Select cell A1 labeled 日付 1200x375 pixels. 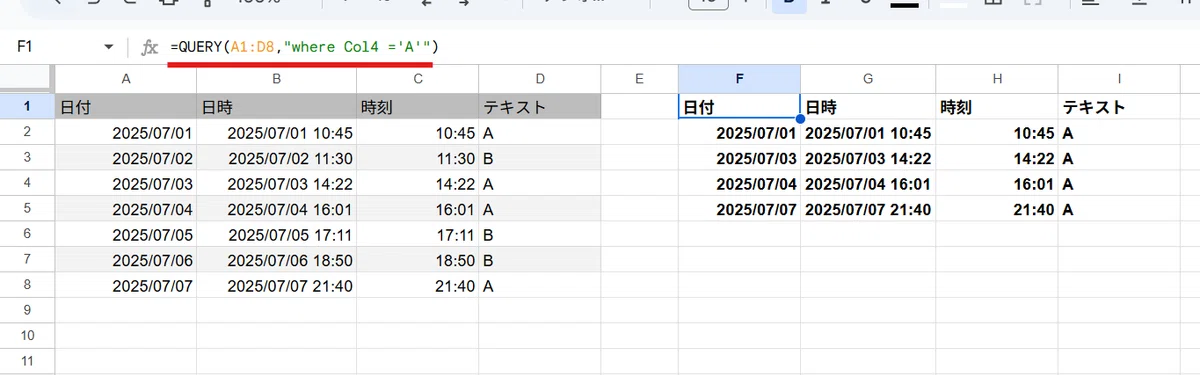[x=126, y=107]
